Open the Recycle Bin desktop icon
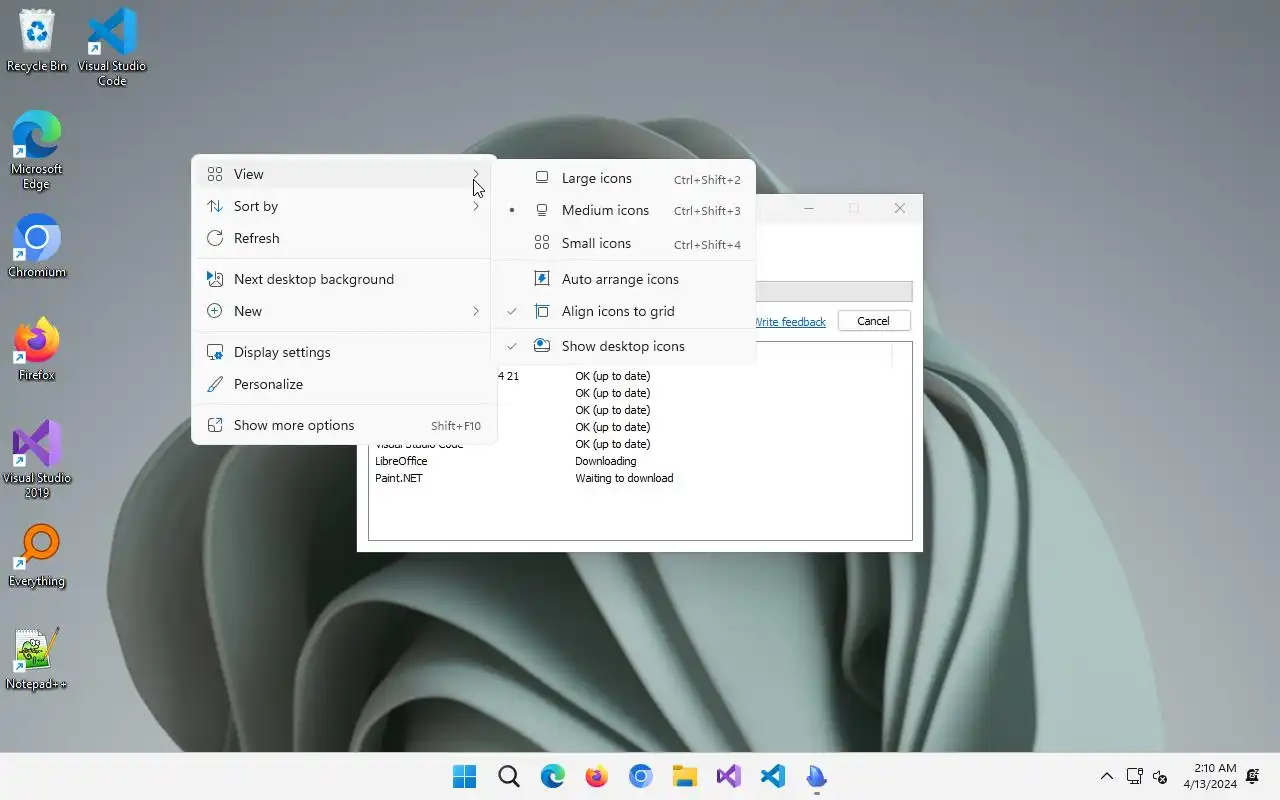Image resolution: width=1280 pixels, height=800 pixels. 37,41
